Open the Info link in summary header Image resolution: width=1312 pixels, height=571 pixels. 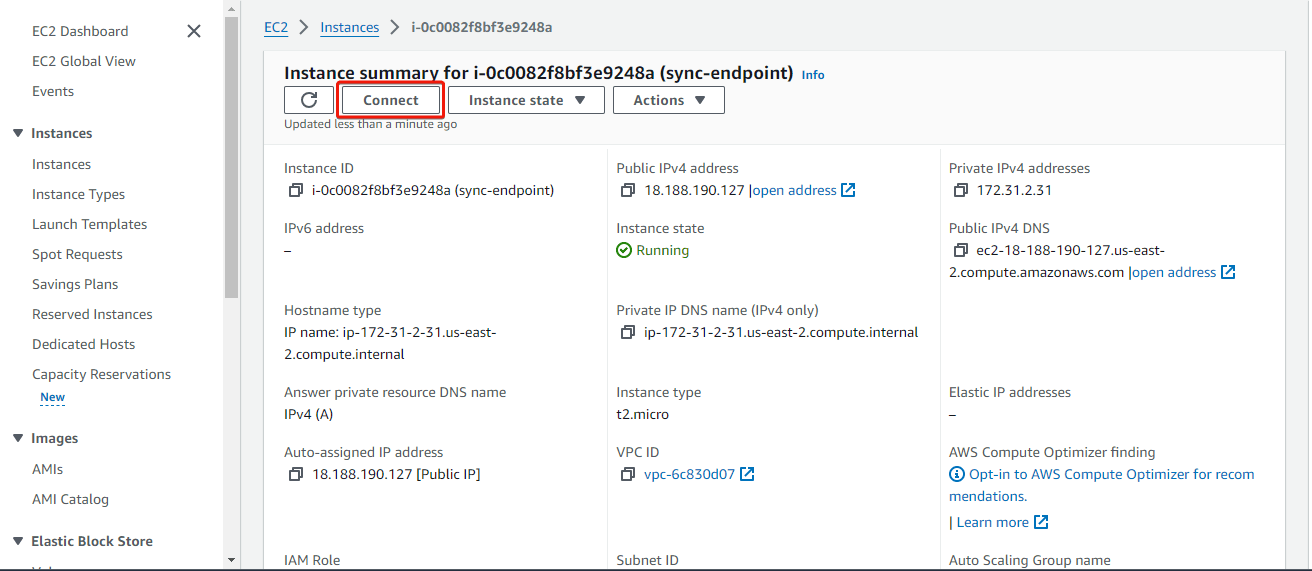click(x=813, y=75)
